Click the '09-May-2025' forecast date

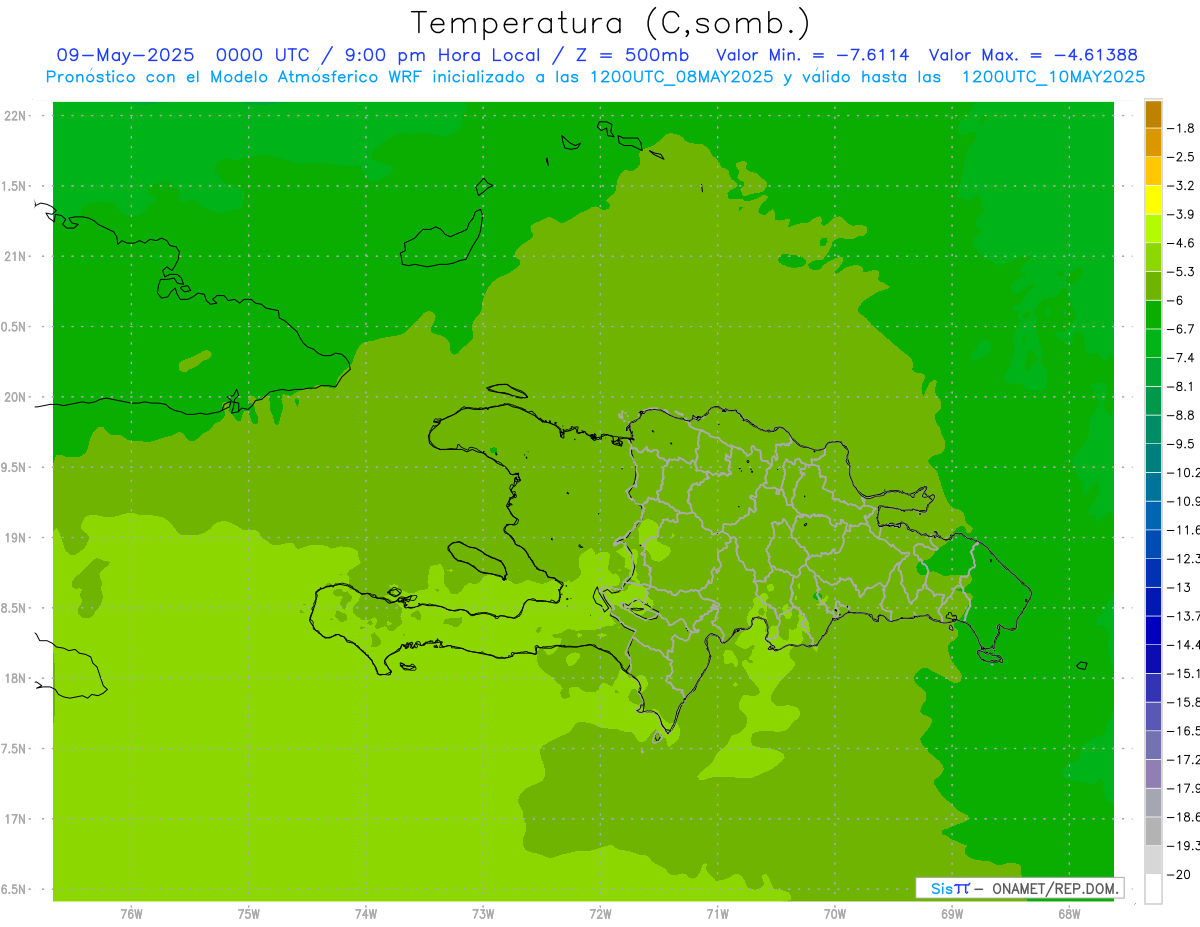coord(125,55)
